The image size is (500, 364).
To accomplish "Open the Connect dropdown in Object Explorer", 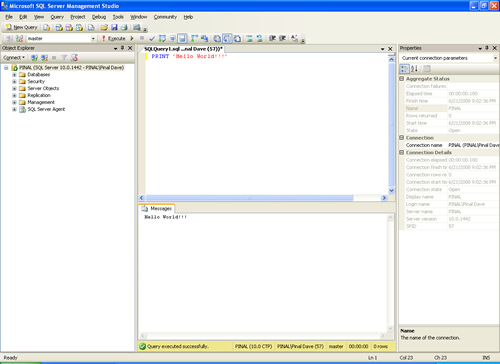I will pyautogui.click(x=14, y=58).
